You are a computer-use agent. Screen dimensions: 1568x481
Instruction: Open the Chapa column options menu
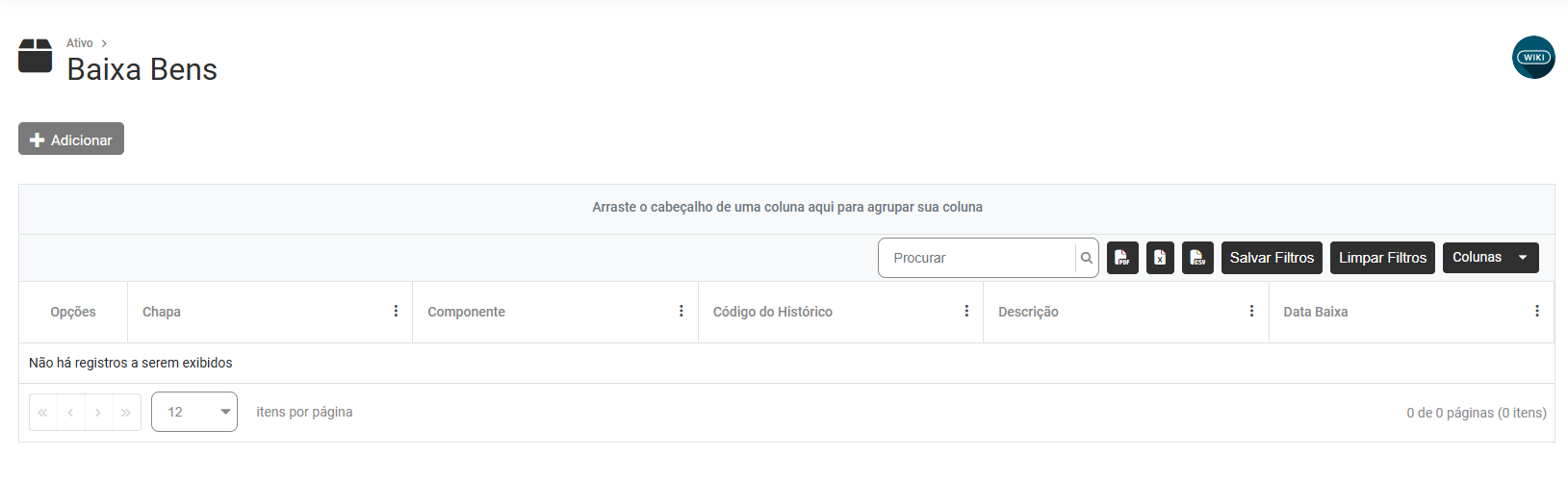pos(396,311)
